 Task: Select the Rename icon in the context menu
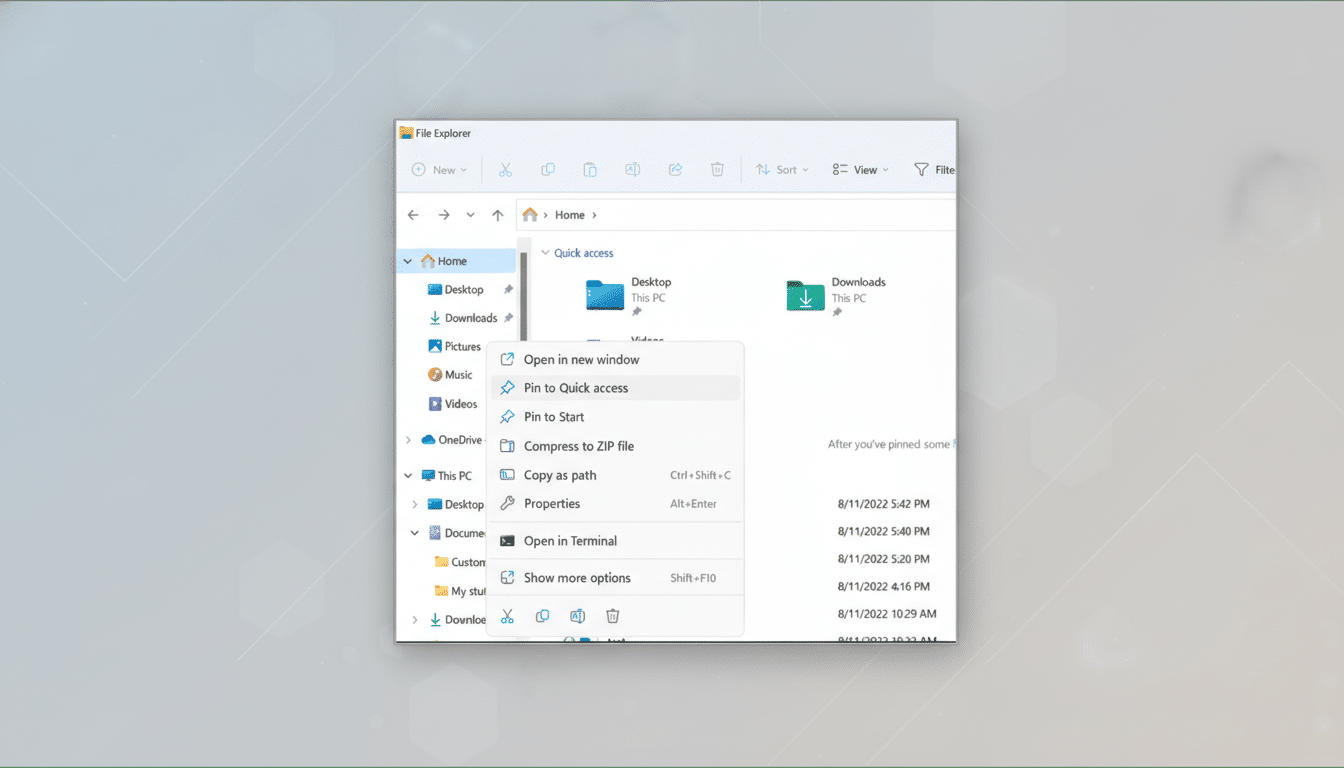[577, 616]
